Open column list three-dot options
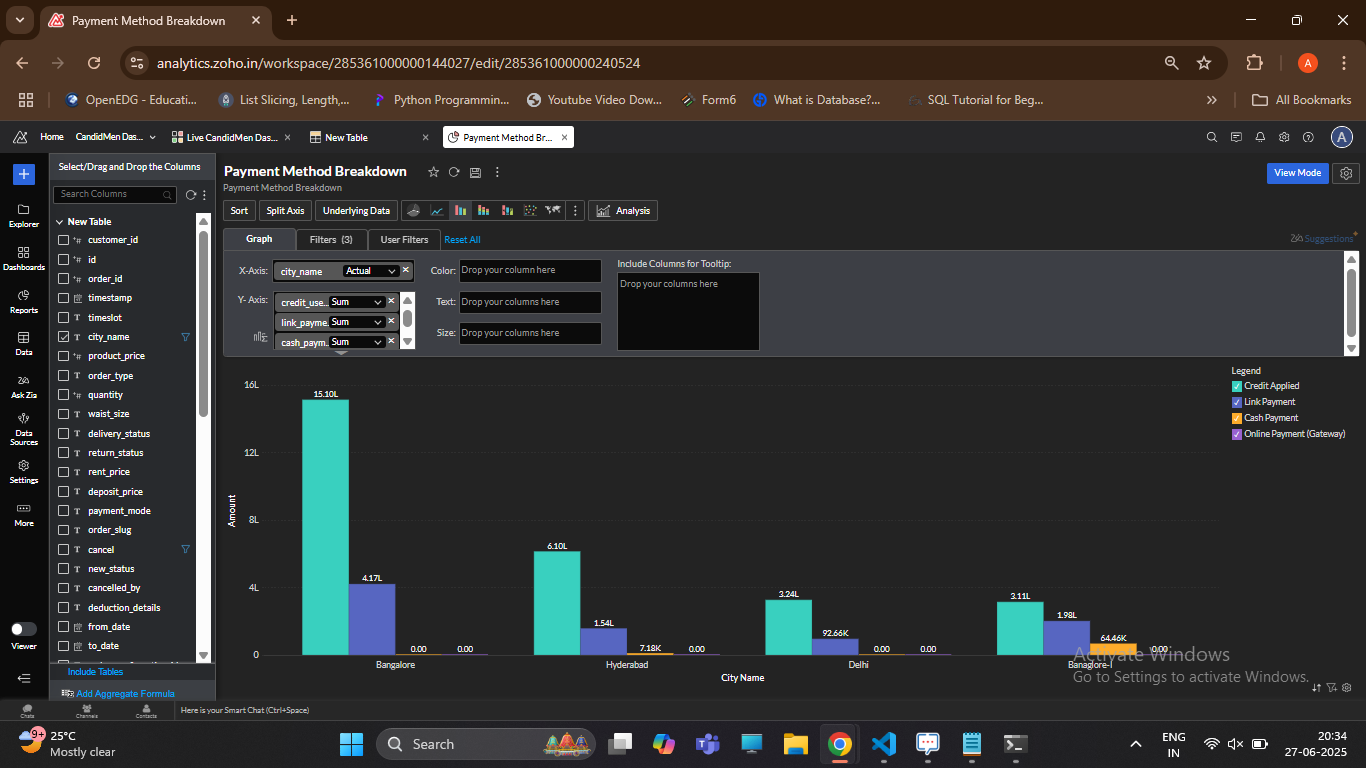This screenshot has height=768, width=1366. click(x=205, y=194)
